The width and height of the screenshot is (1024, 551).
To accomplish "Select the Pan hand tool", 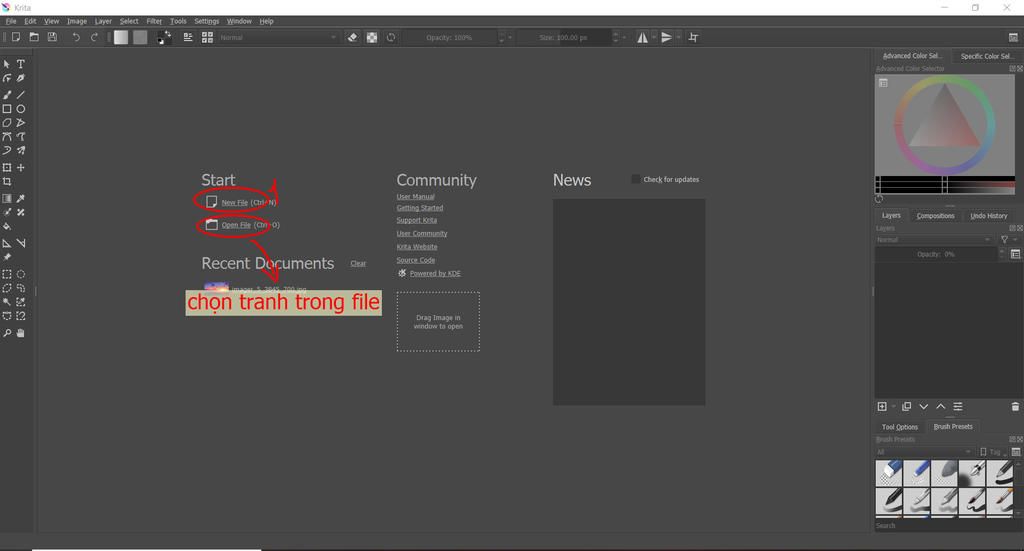I will (x=21, y=333).
